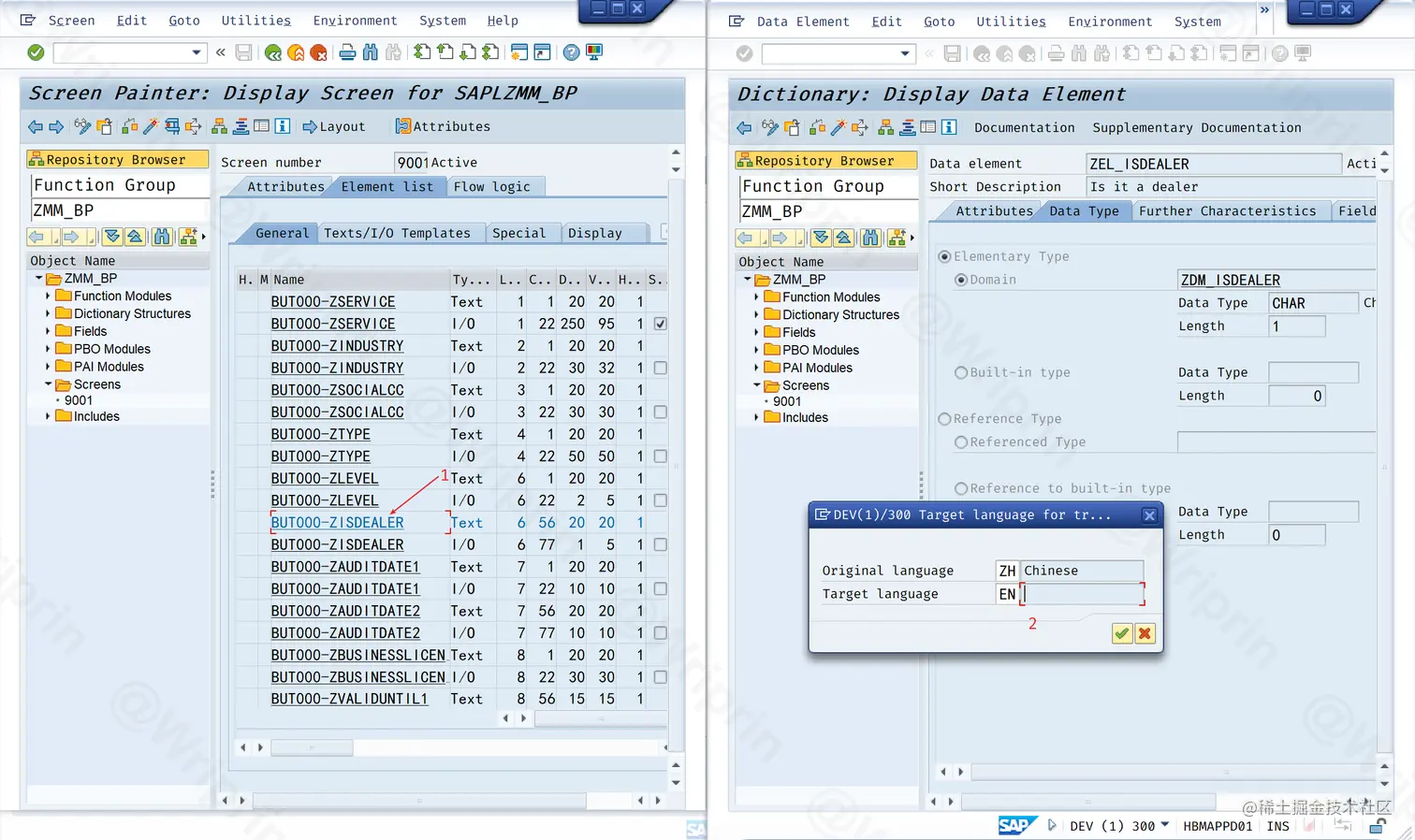Open command field dropdown in Dictionary window
This screenshot has width=1415, height=840.
pos(905,53)
